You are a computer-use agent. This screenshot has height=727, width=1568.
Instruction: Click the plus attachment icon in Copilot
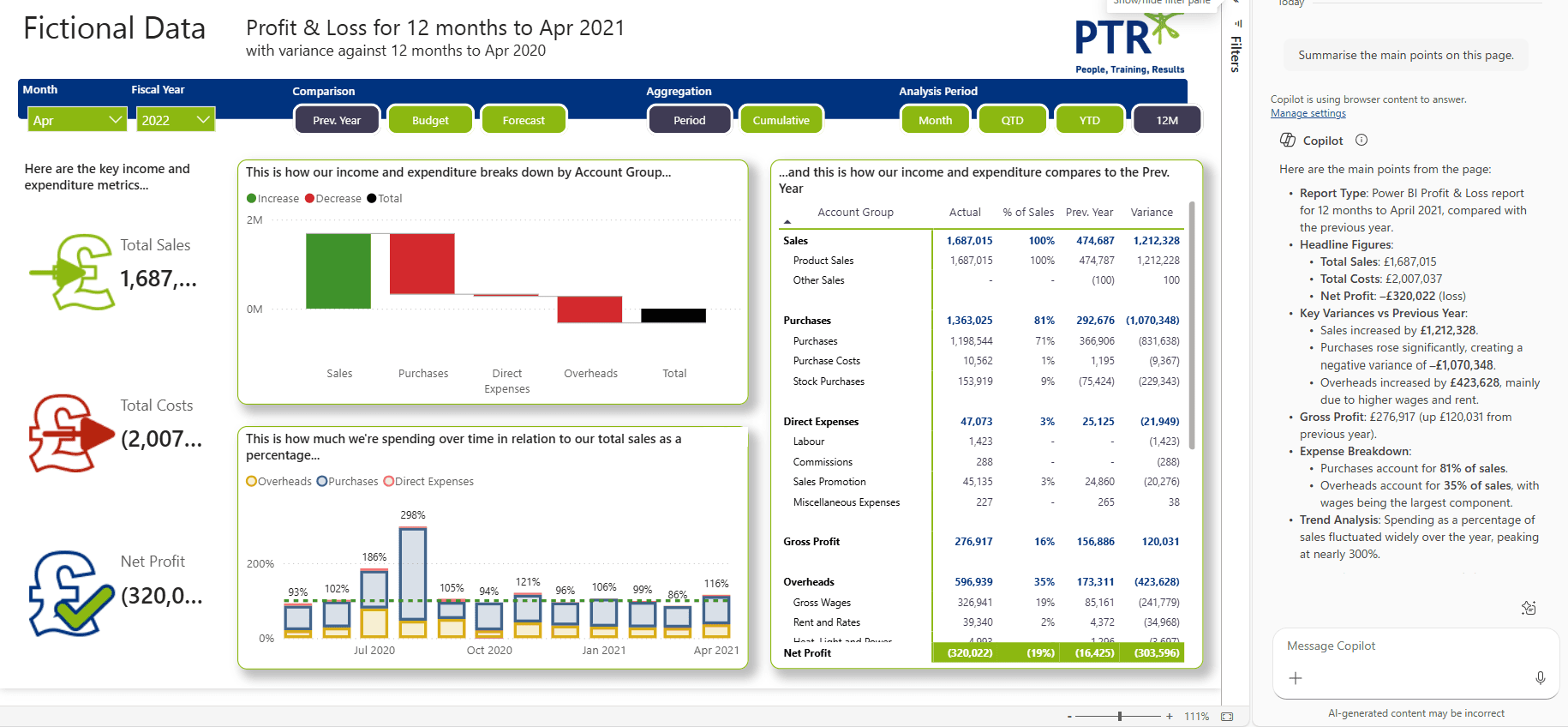pyautogui.click(x=1296, y=678)
